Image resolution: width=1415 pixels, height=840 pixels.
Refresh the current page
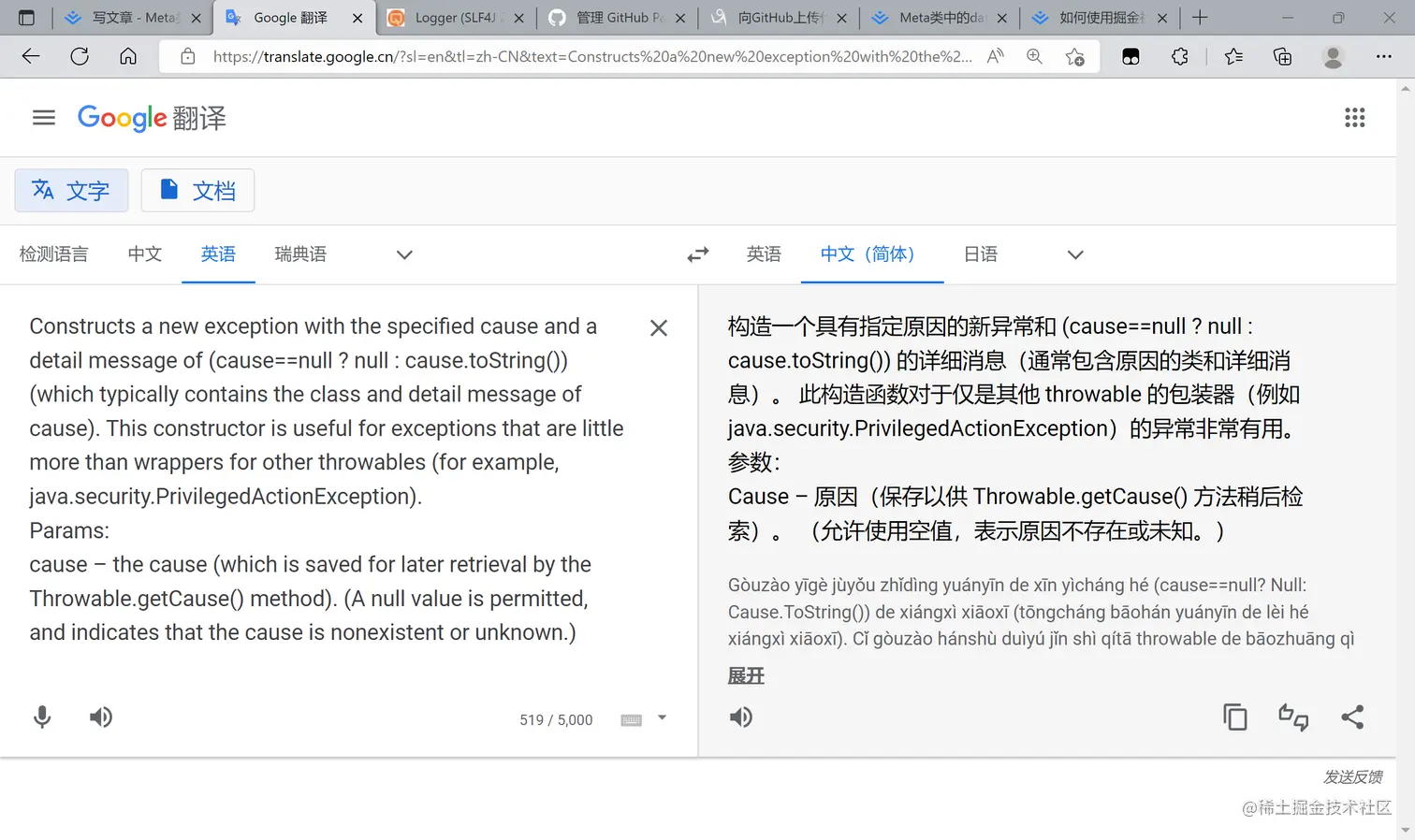click(x=80, y=57)
